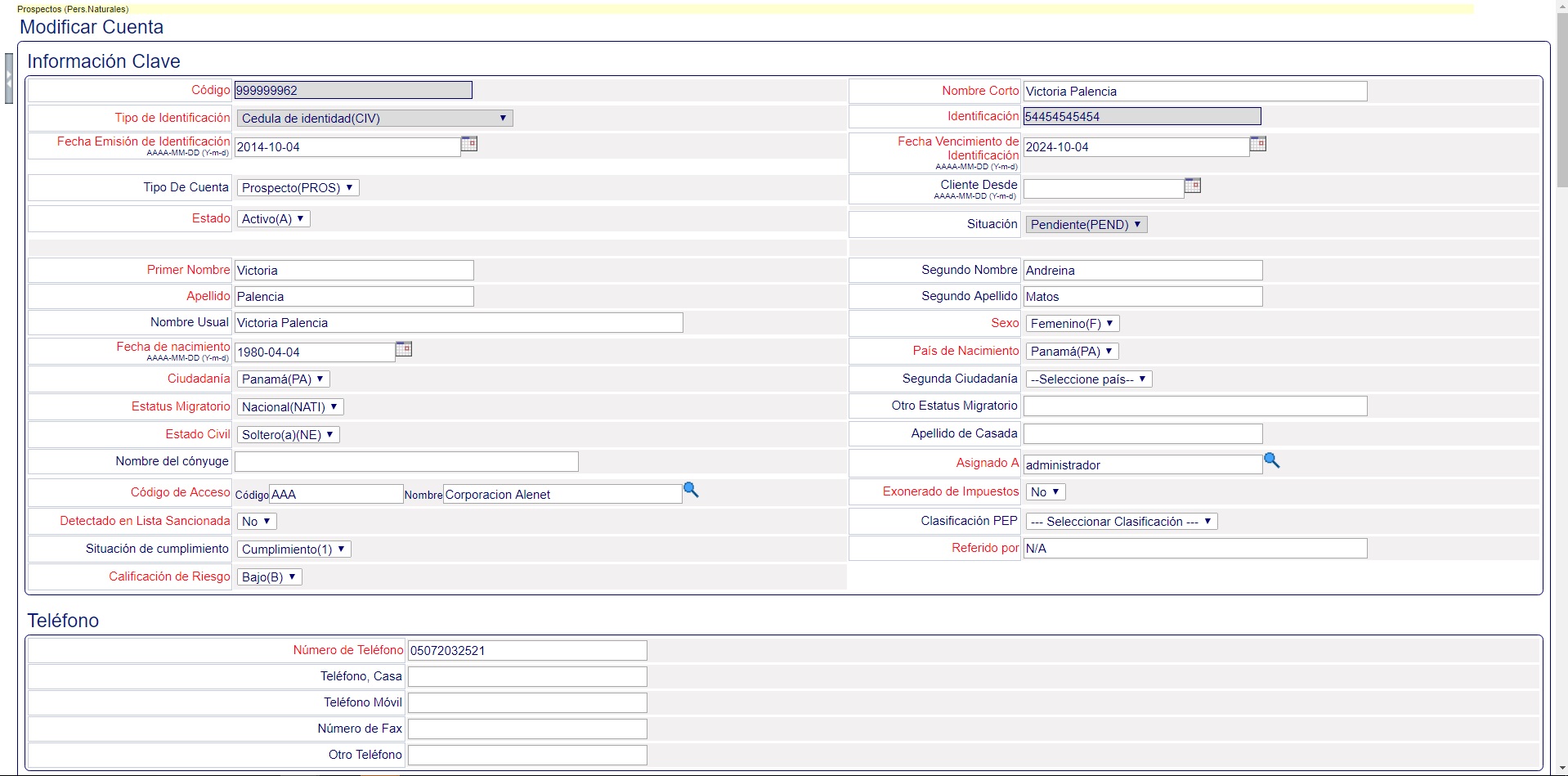Viewport: 1568px width, 776px height.
Task: Click the Código de Acceso search magnifier
Action: pos(691,491)
